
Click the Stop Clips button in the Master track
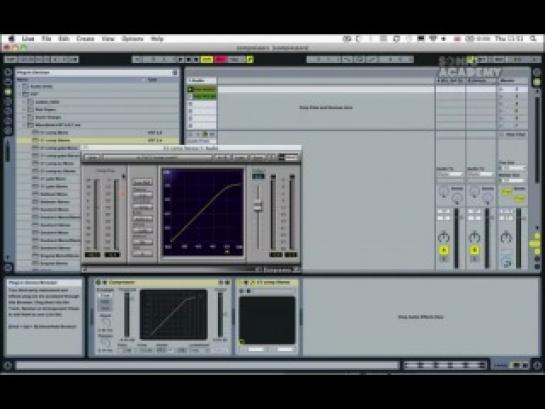point(513,134)
